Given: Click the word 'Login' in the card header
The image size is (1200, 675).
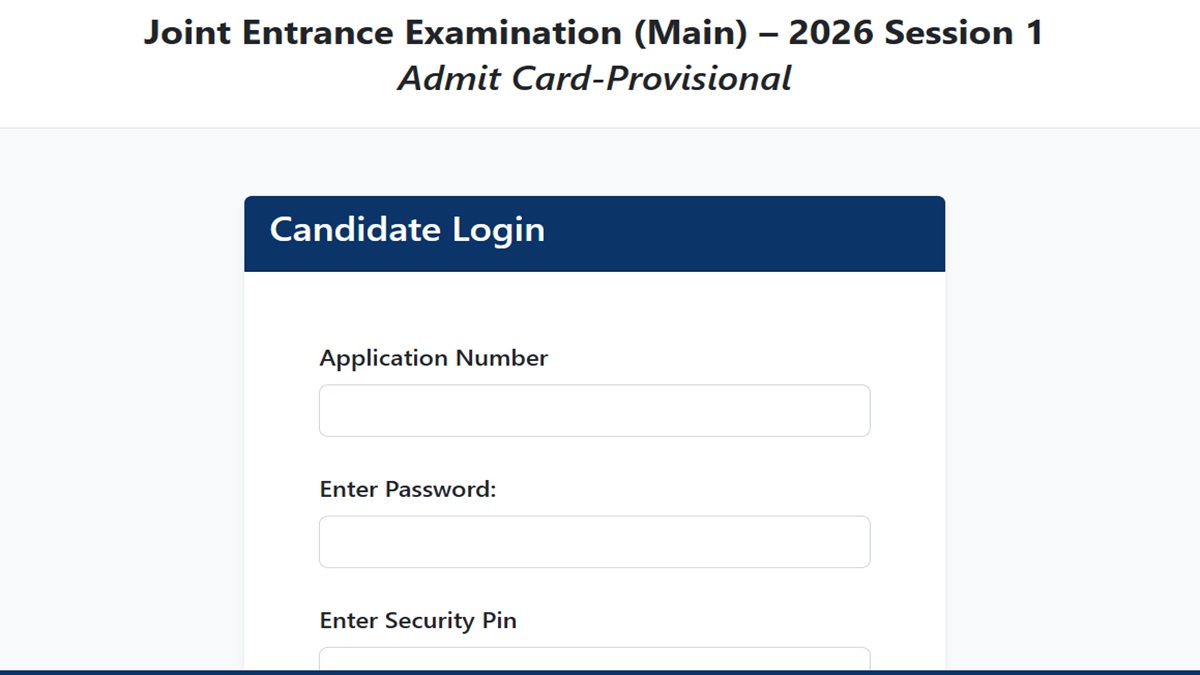Looking at the screenshot, I should (x=499, y=230).
